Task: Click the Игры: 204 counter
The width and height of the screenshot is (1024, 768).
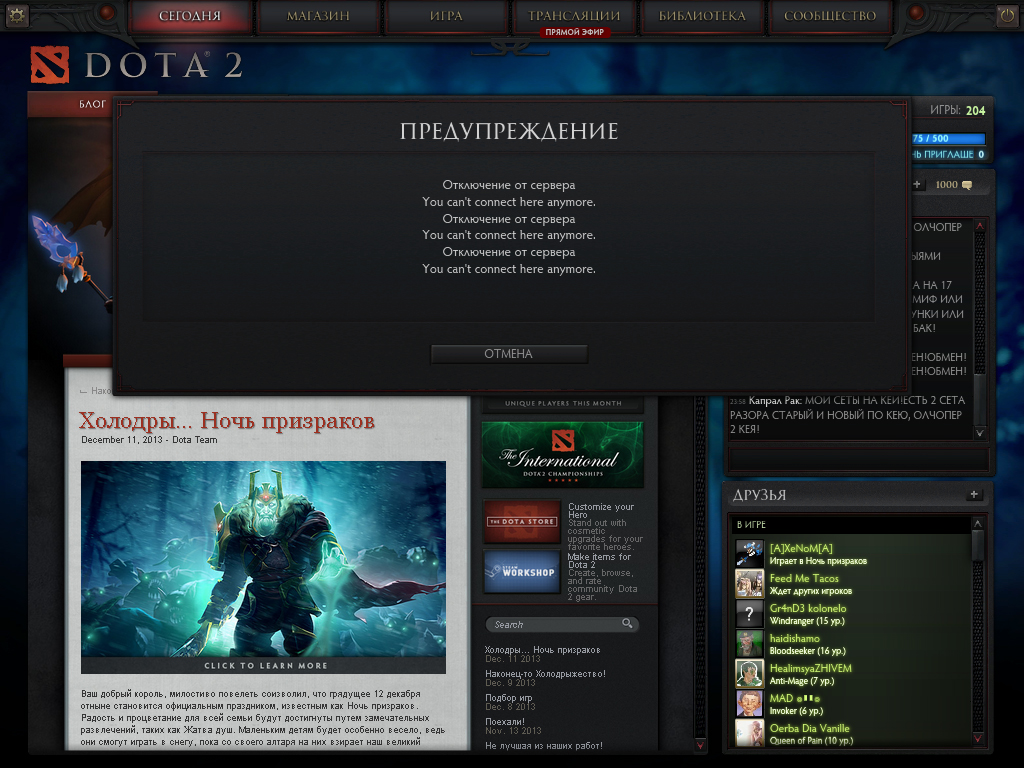Action: [x=957, y=110]
